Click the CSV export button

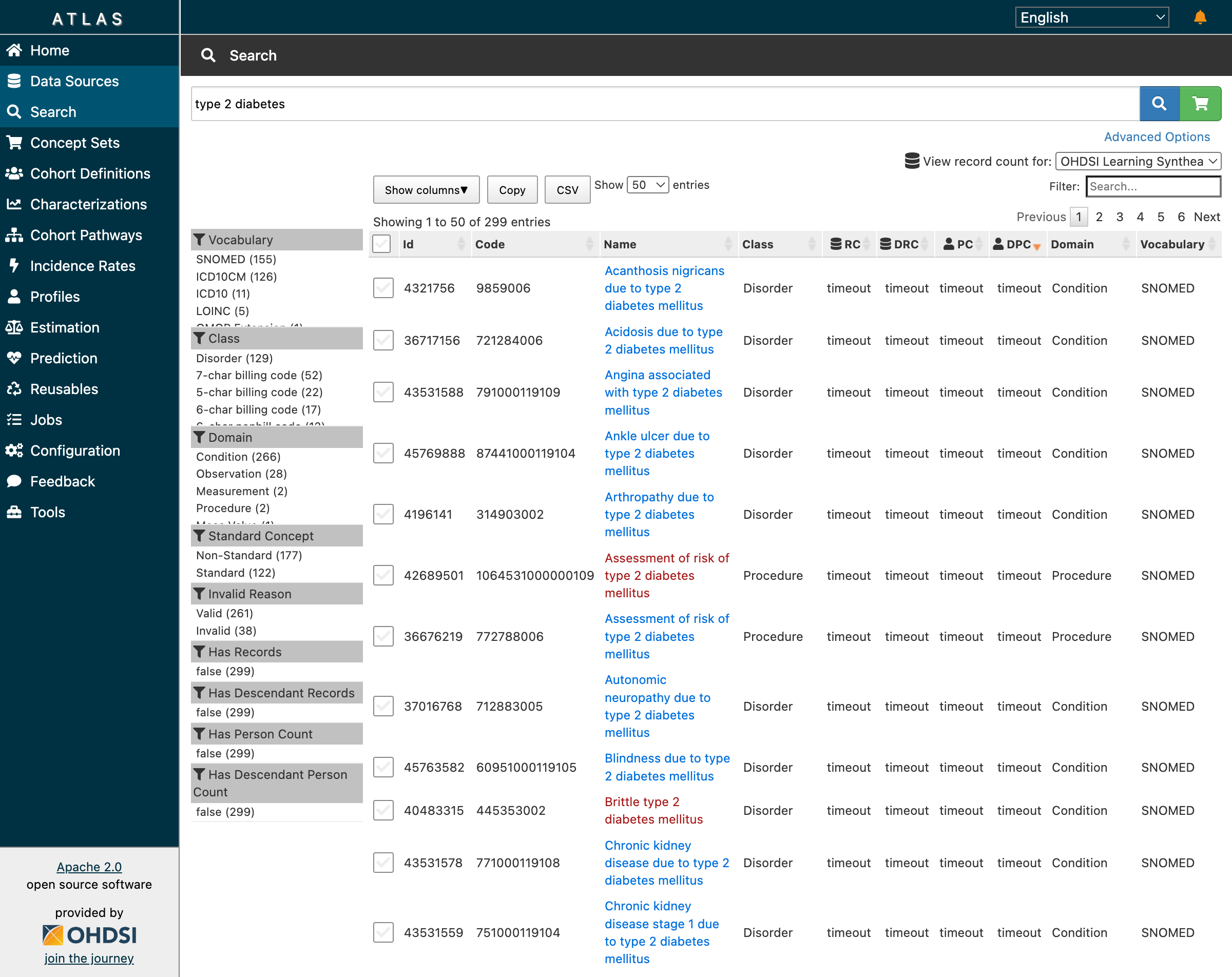pos(567,190)
